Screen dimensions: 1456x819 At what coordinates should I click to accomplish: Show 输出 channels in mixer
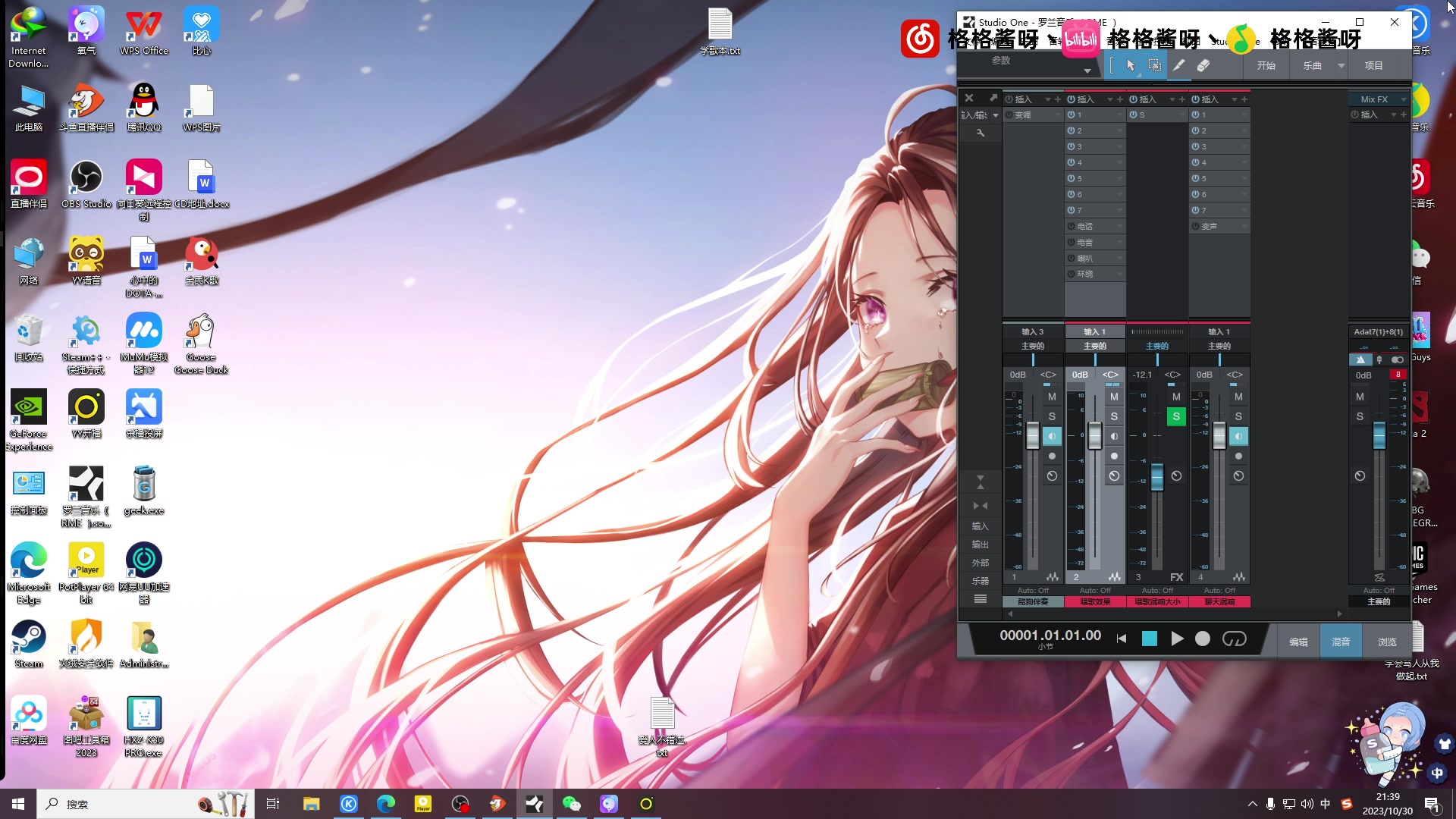click(980, 544)
